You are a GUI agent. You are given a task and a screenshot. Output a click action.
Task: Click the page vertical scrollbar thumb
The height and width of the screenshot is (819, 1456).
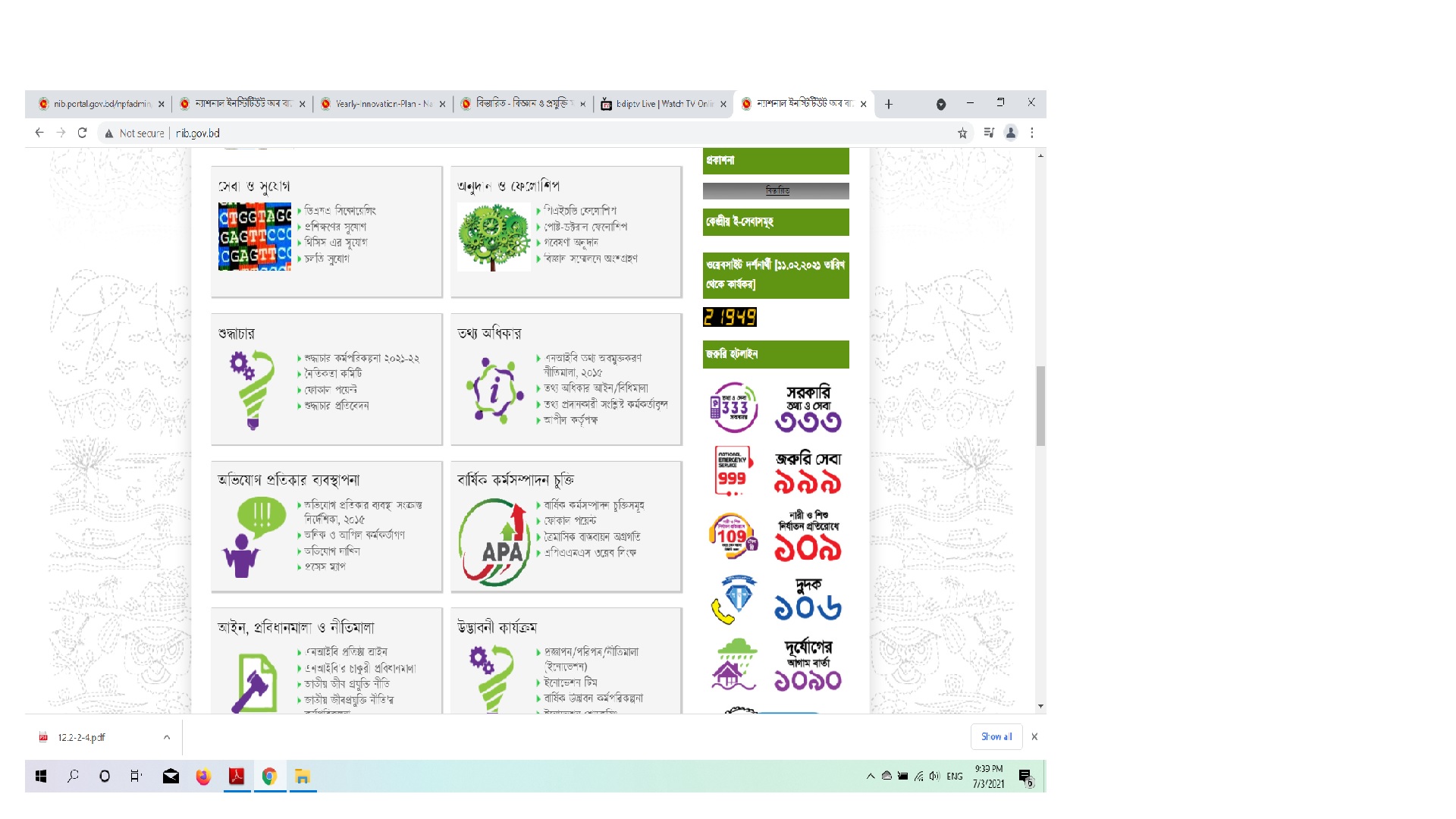1040,406
